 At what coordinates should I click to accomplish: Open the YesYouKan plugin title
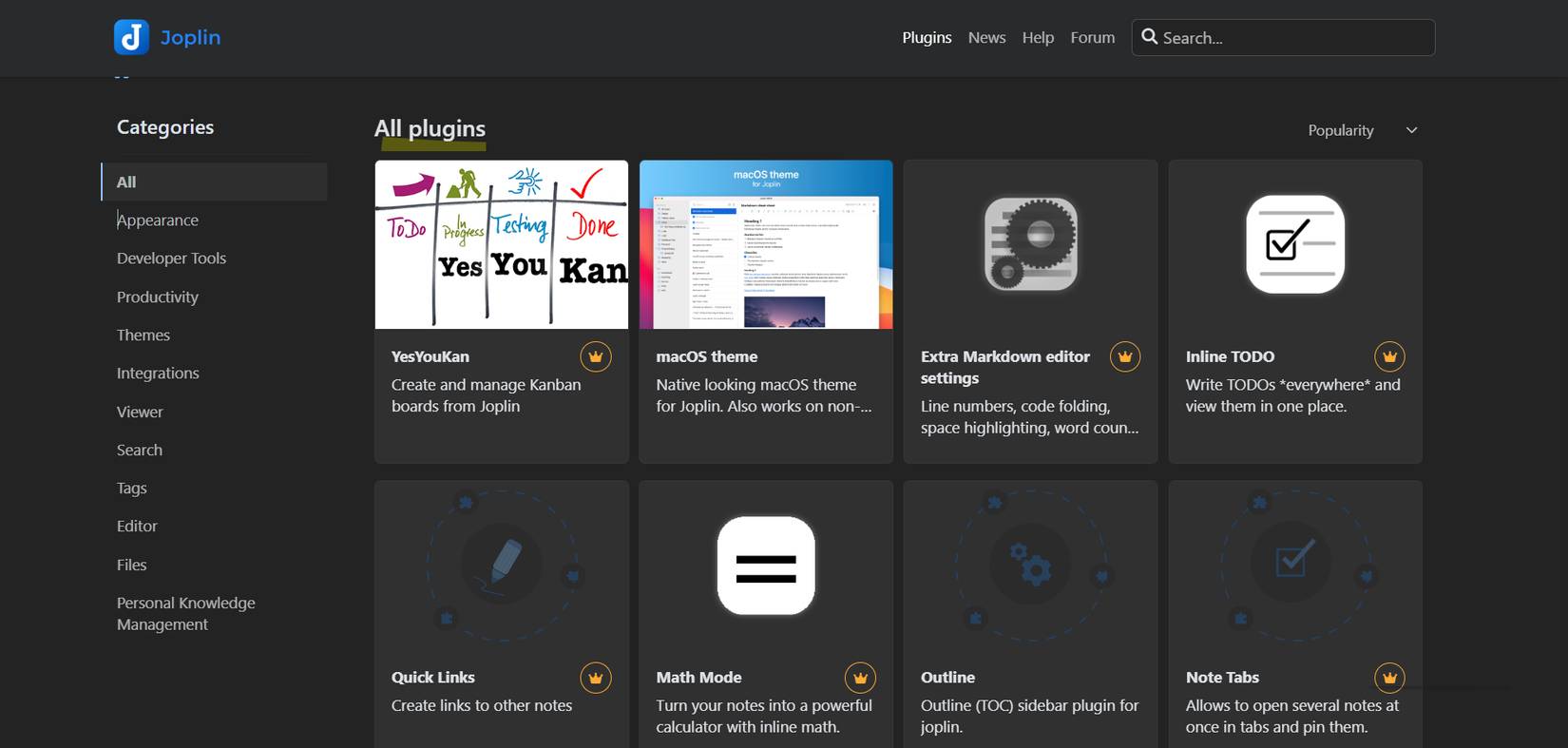pos(430,356)
